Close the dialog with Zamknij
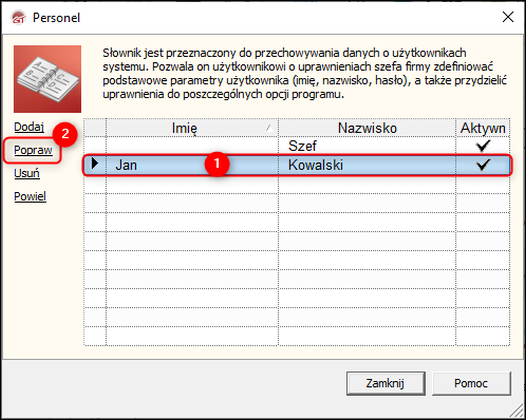Image resolution: width=526 pixels, height=420 pixels. point(386,383)
